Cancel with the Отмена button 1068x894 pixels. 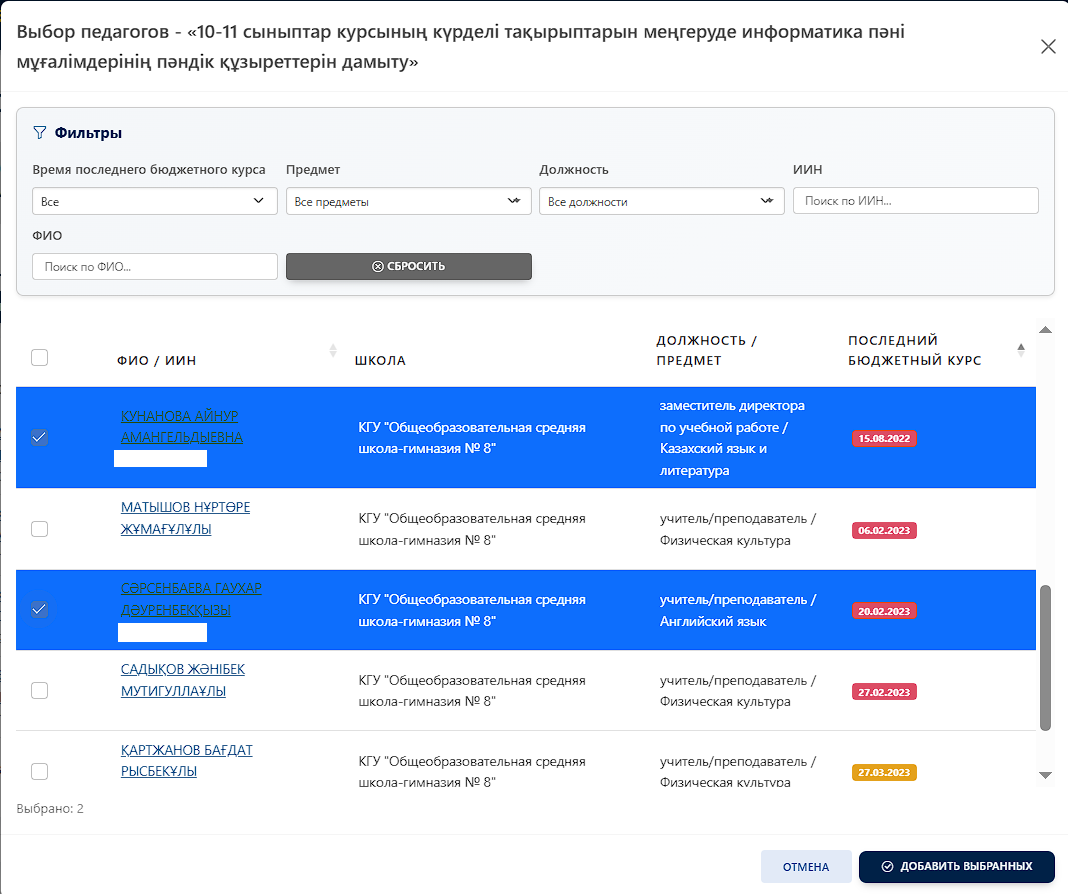[806, 867]
